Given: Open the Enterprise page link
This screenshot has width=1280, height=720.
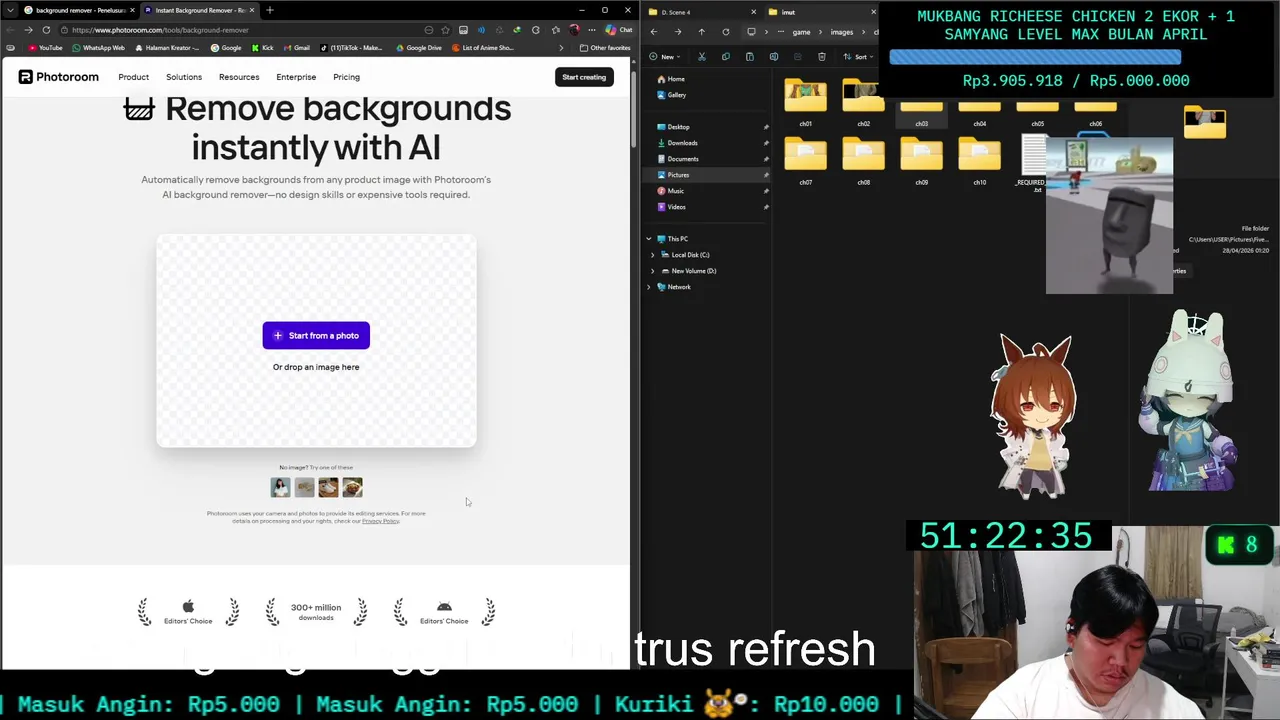Looking at the screenshot, I should click(x=296, y=77).
